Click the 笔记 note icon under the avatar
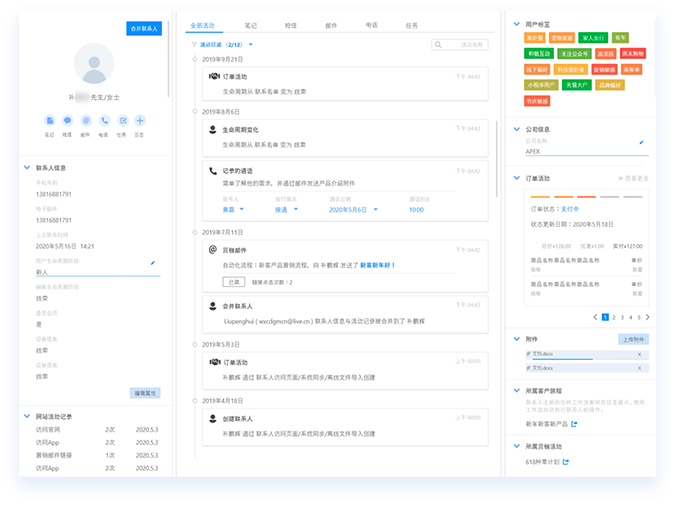Viewport: 676px width, 505px height. click(x=50, y=121)
